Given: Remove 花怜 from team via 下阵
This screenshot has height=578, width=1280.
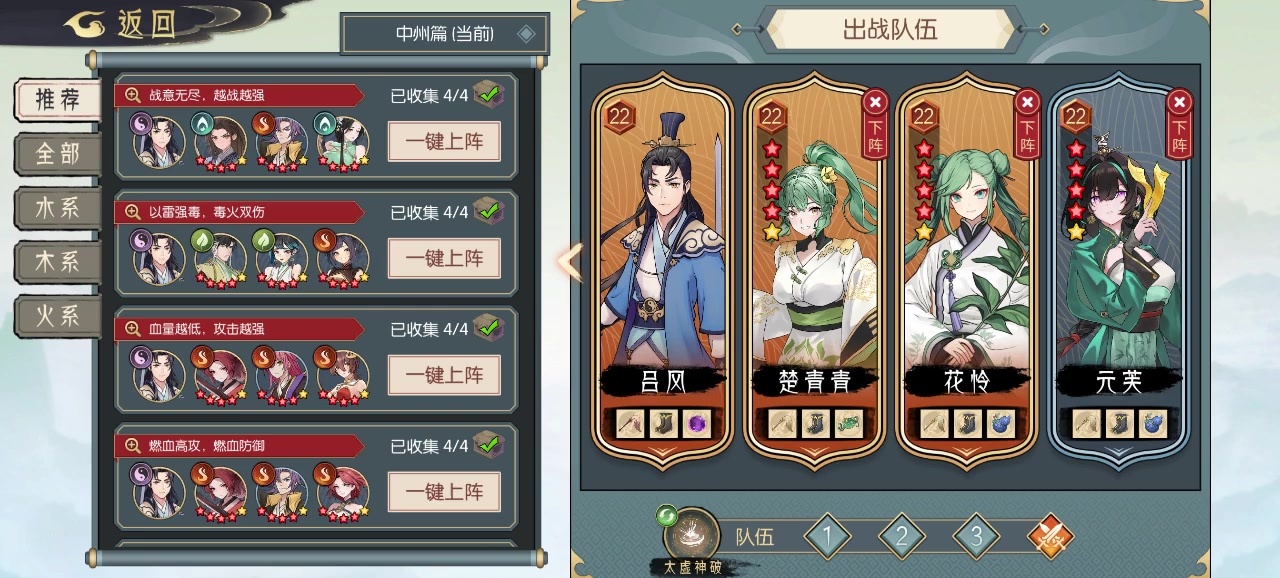Looking at the screenshot, I should coord(1027,123).
